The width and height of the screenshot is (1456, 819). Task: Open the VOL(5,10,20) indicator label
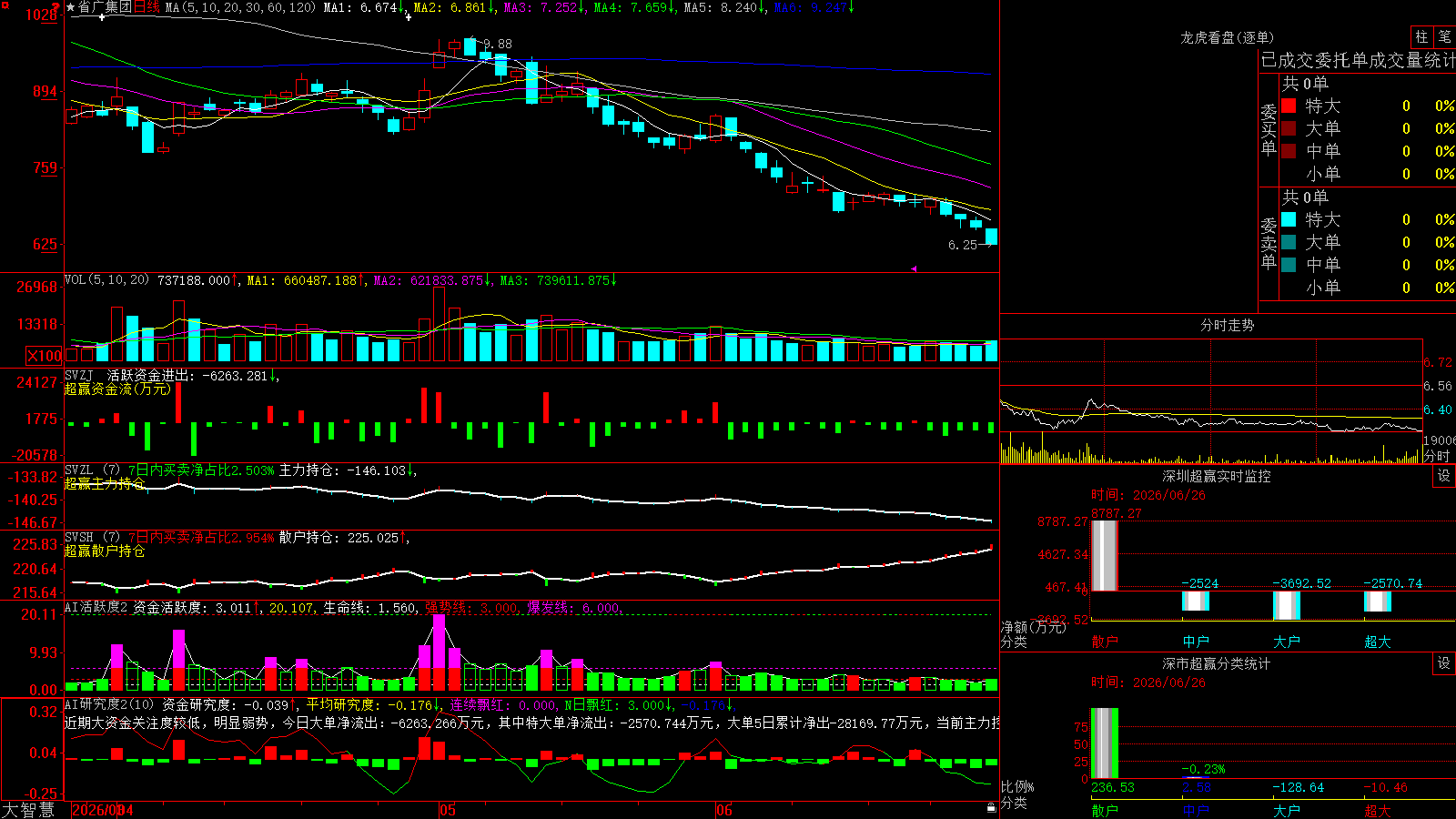pos(107,280)
